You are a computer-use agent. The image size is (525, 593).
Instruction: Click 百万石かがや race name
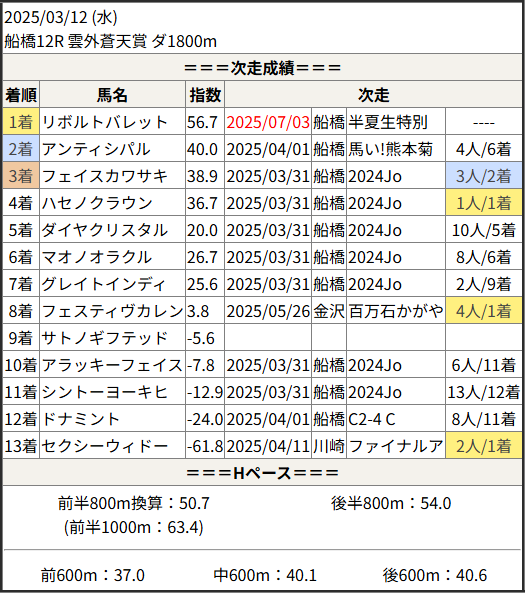tap(395, 311)
